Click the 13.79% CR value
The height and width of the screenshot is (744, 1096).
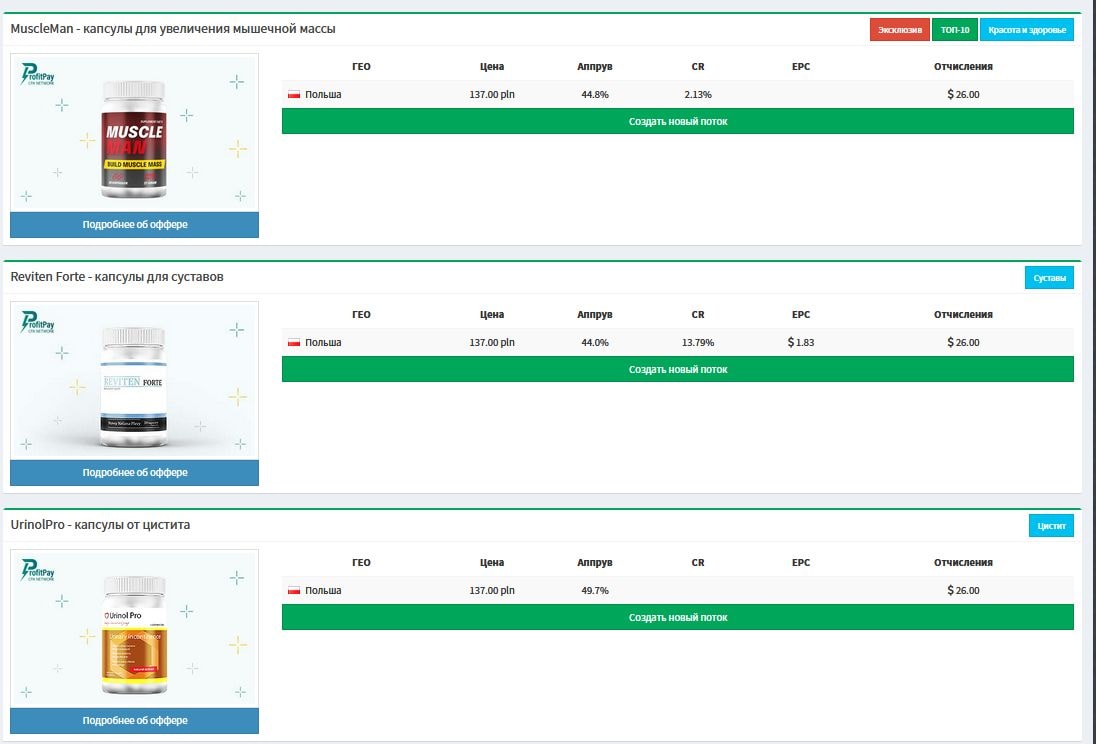[698, 343]
